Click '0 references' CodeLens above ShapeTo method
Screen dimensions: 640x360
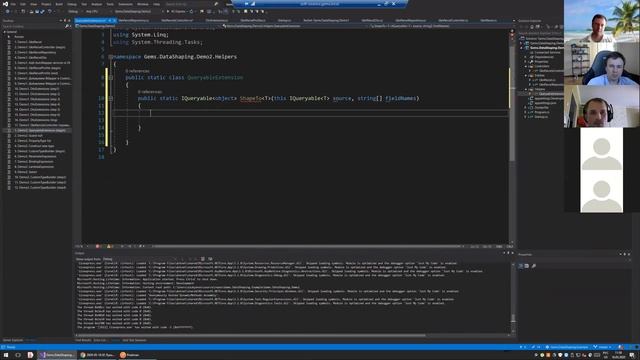coord(150,92)
